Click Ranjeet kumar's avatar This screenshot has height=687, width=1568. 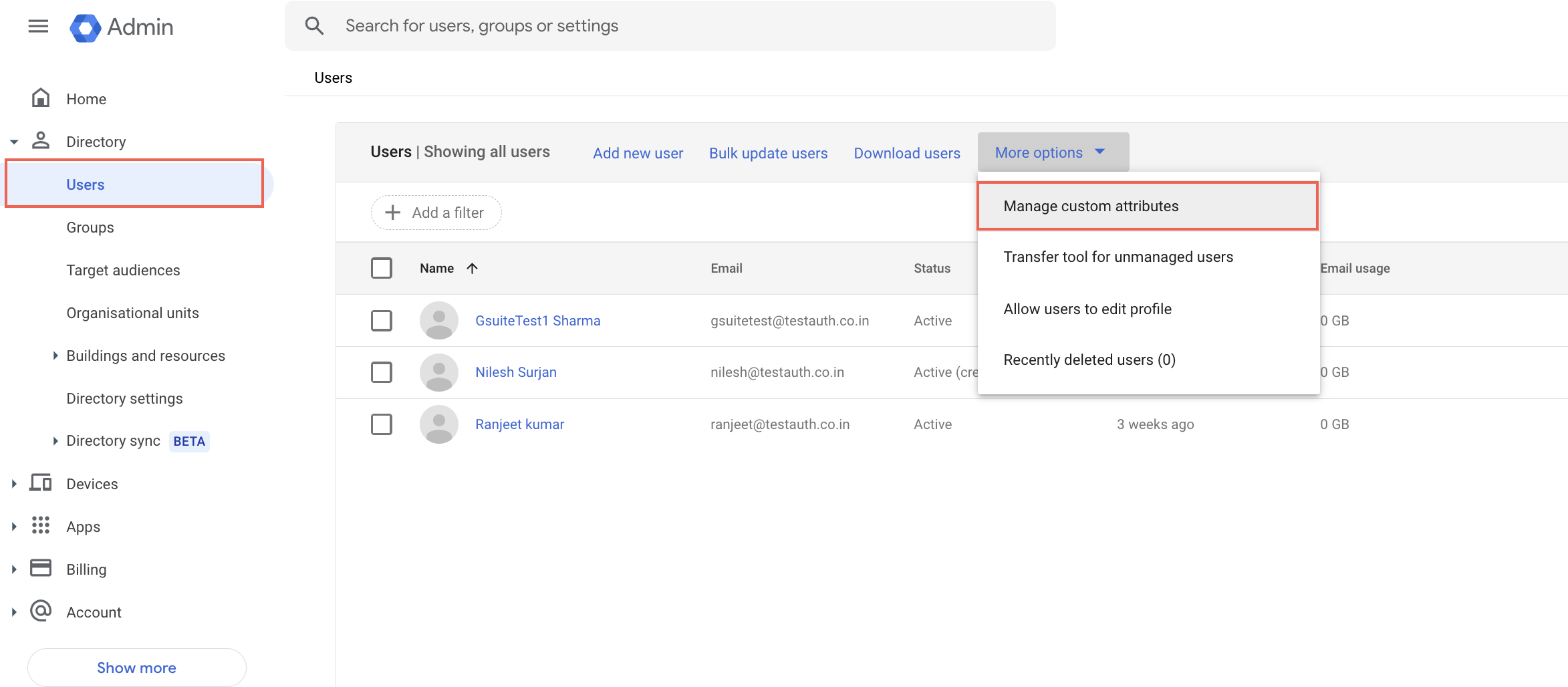[x=439, y=424]
